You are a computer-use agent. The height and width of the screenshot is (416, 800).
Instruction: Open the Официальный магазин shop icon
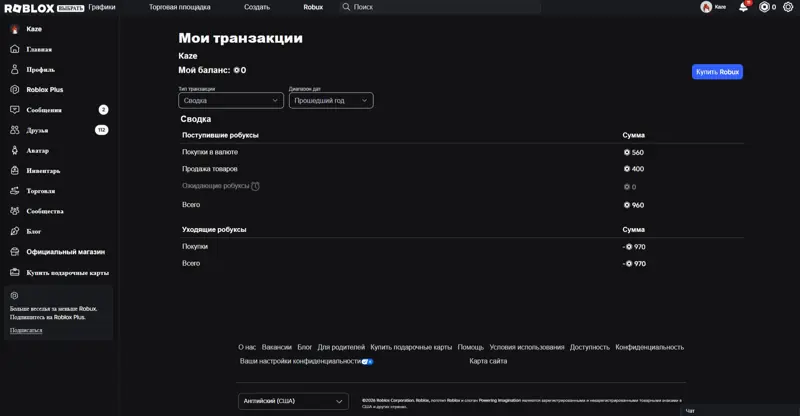[x=15, y=252]
